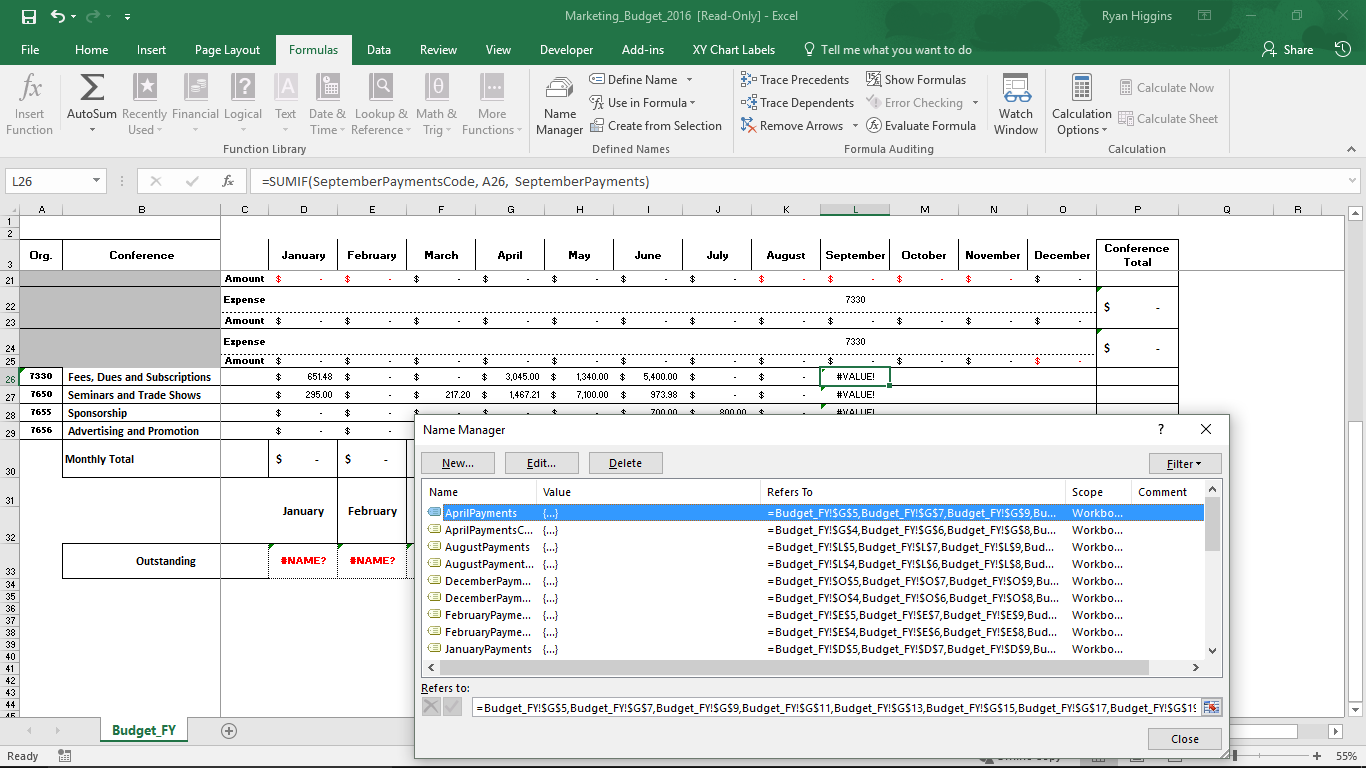Open the Logical functions list
The height and width of the screenshot is (768, 1366).
[243, 105]
